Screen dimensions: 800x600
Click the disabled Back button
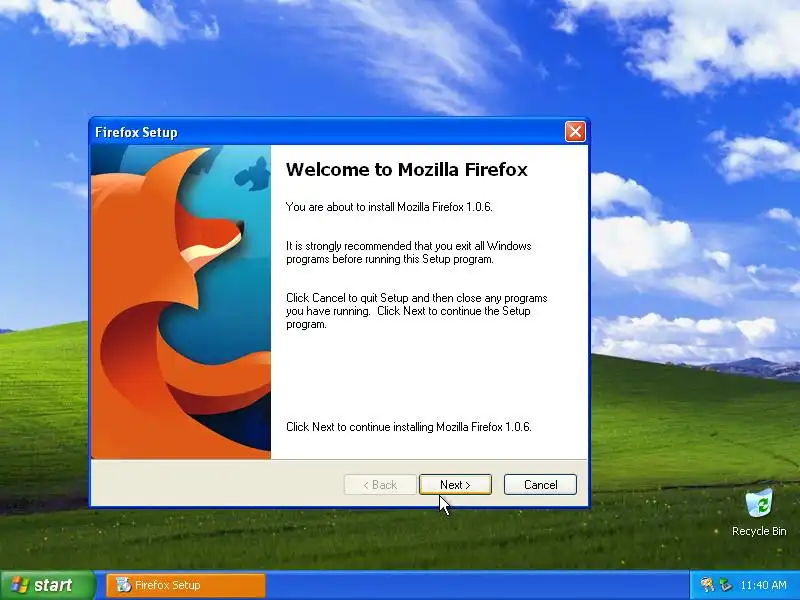380,485
